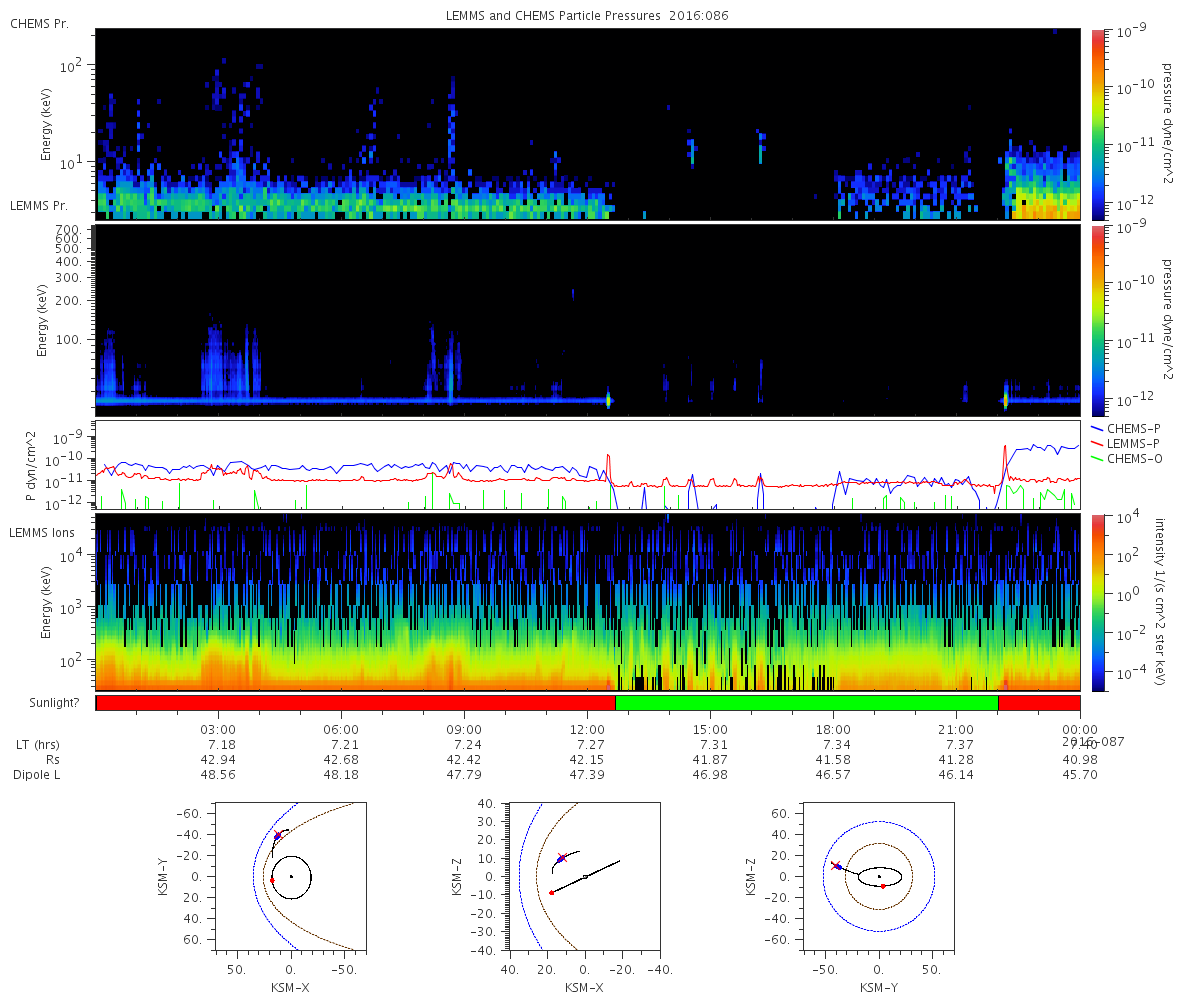1200x1000 pixels.
Task: Click the CHEMS panel 'pressure dyne/cm^2' colorbar label
Action: pyautogui.click(x=1166, y=125)
